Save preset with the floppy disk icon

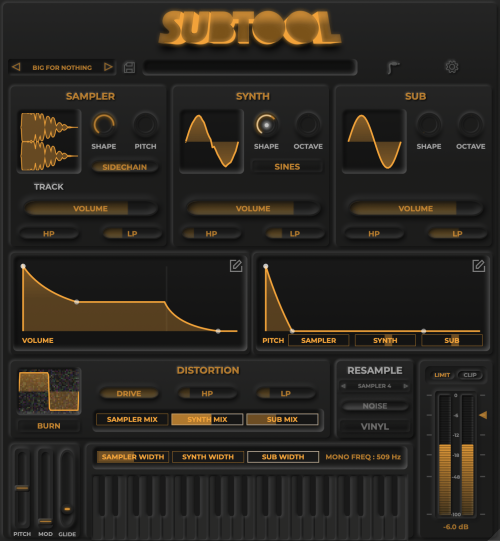click(x=129, y=67)
